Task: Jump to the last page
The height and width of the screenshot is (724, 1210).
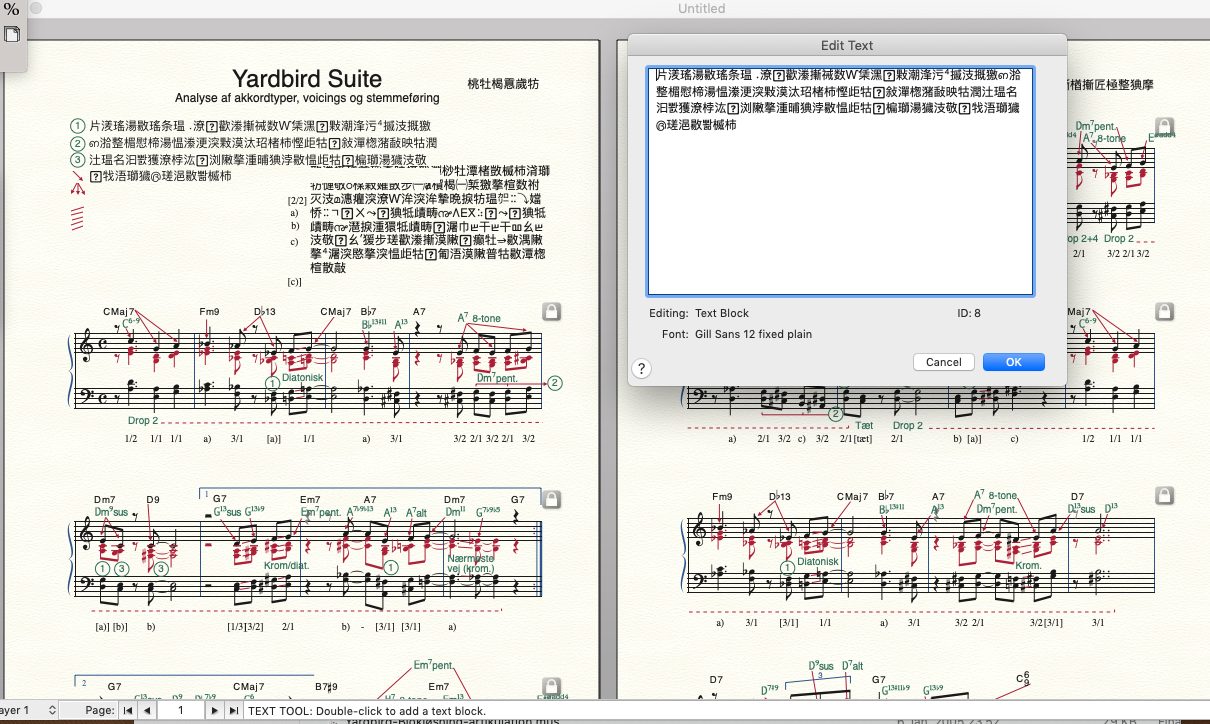Action: click(x=233, y=710)
